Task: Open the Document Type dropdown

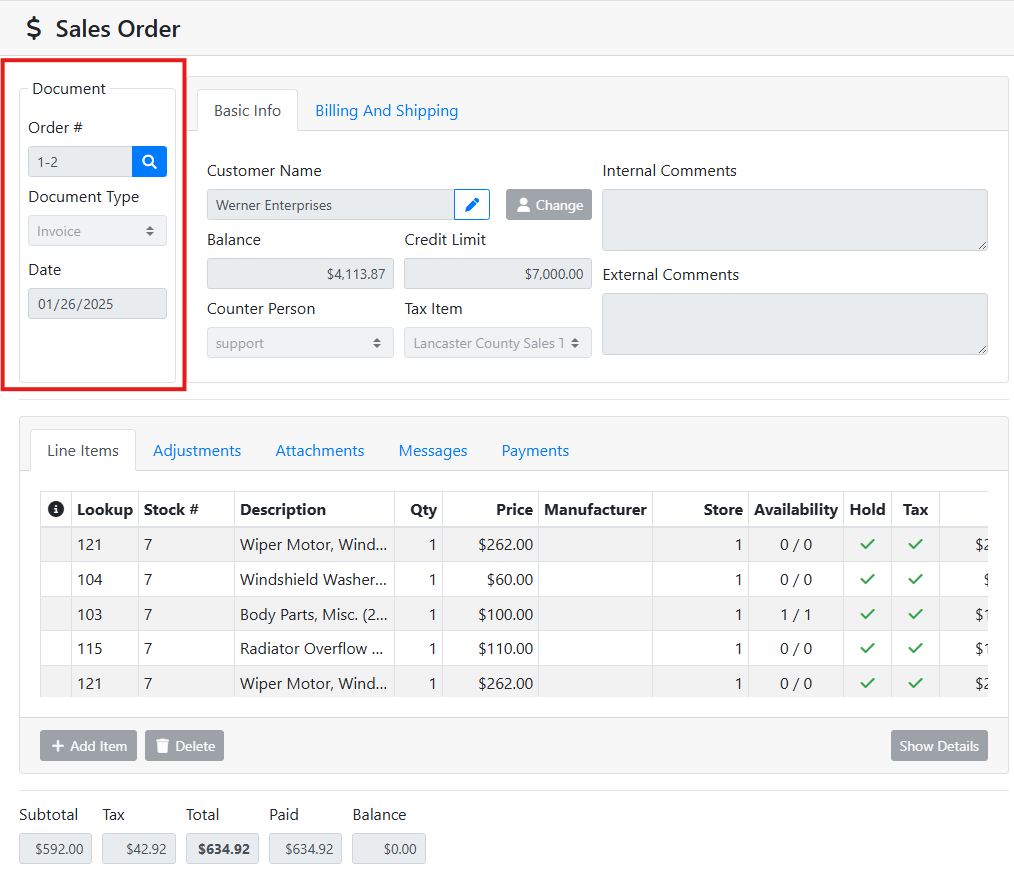Action: (x=97, y=231)
